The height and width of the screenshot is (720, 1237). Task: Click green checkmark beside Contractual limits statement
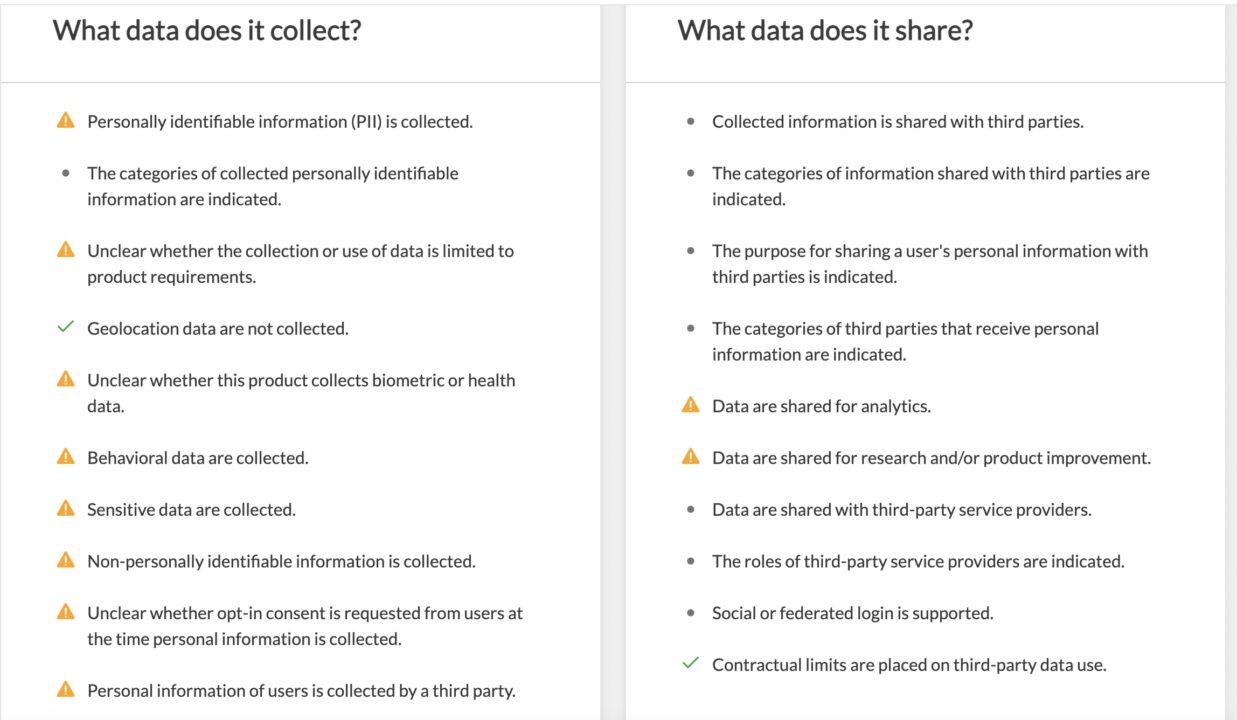[x=690, y=664]
